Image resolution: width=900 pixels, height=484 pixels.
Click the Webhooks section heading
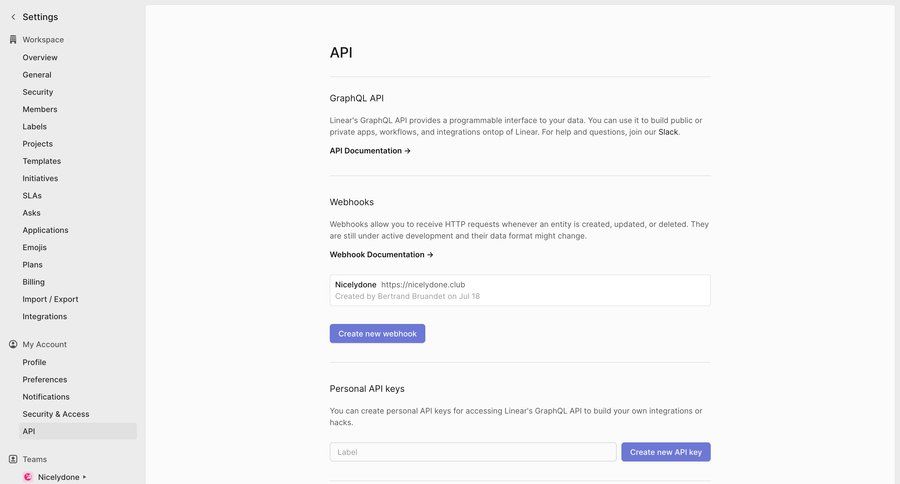351,202
